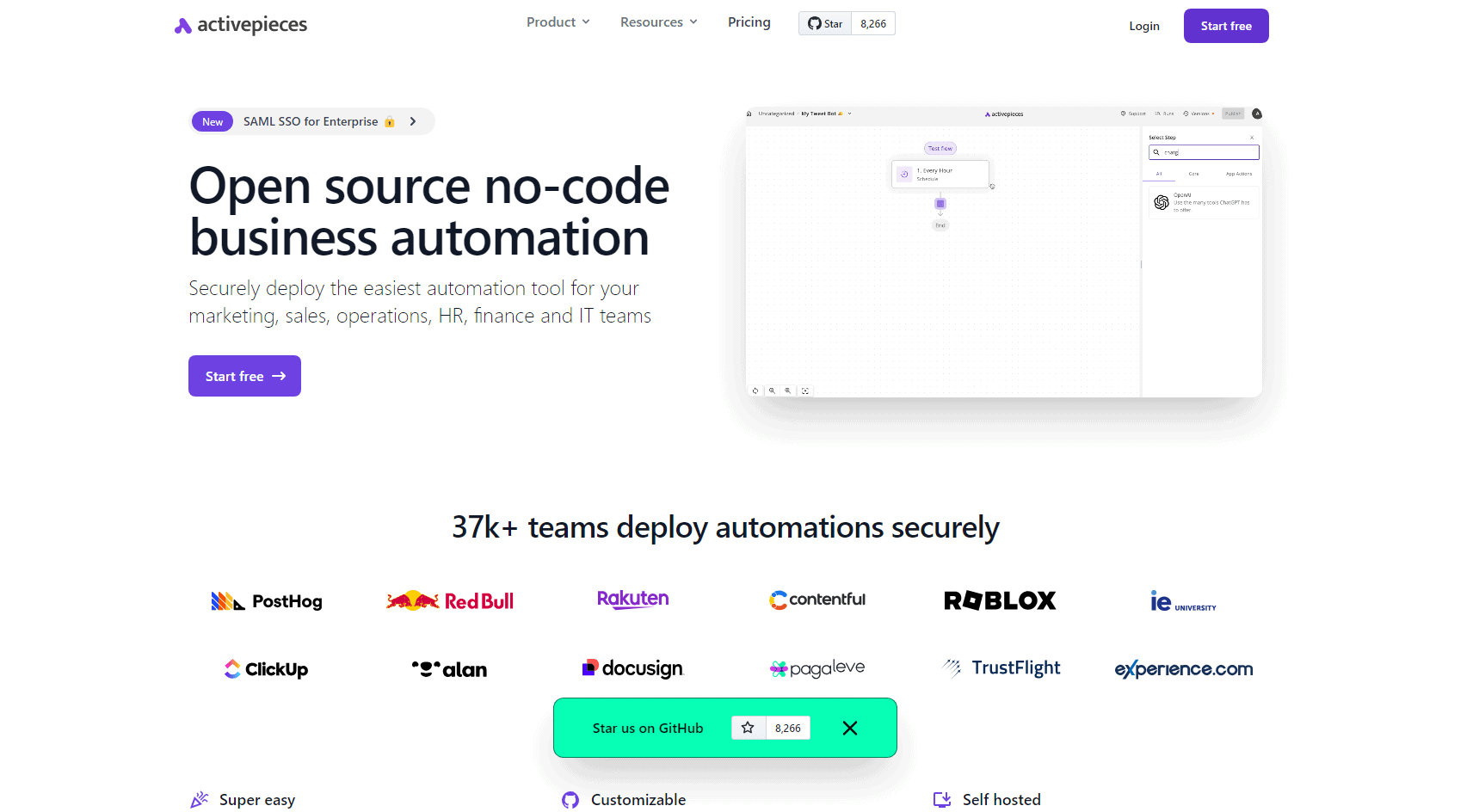Screen dimensions: 1479x812
Task: Click the star icon in green banner
Action: point(748,728)
